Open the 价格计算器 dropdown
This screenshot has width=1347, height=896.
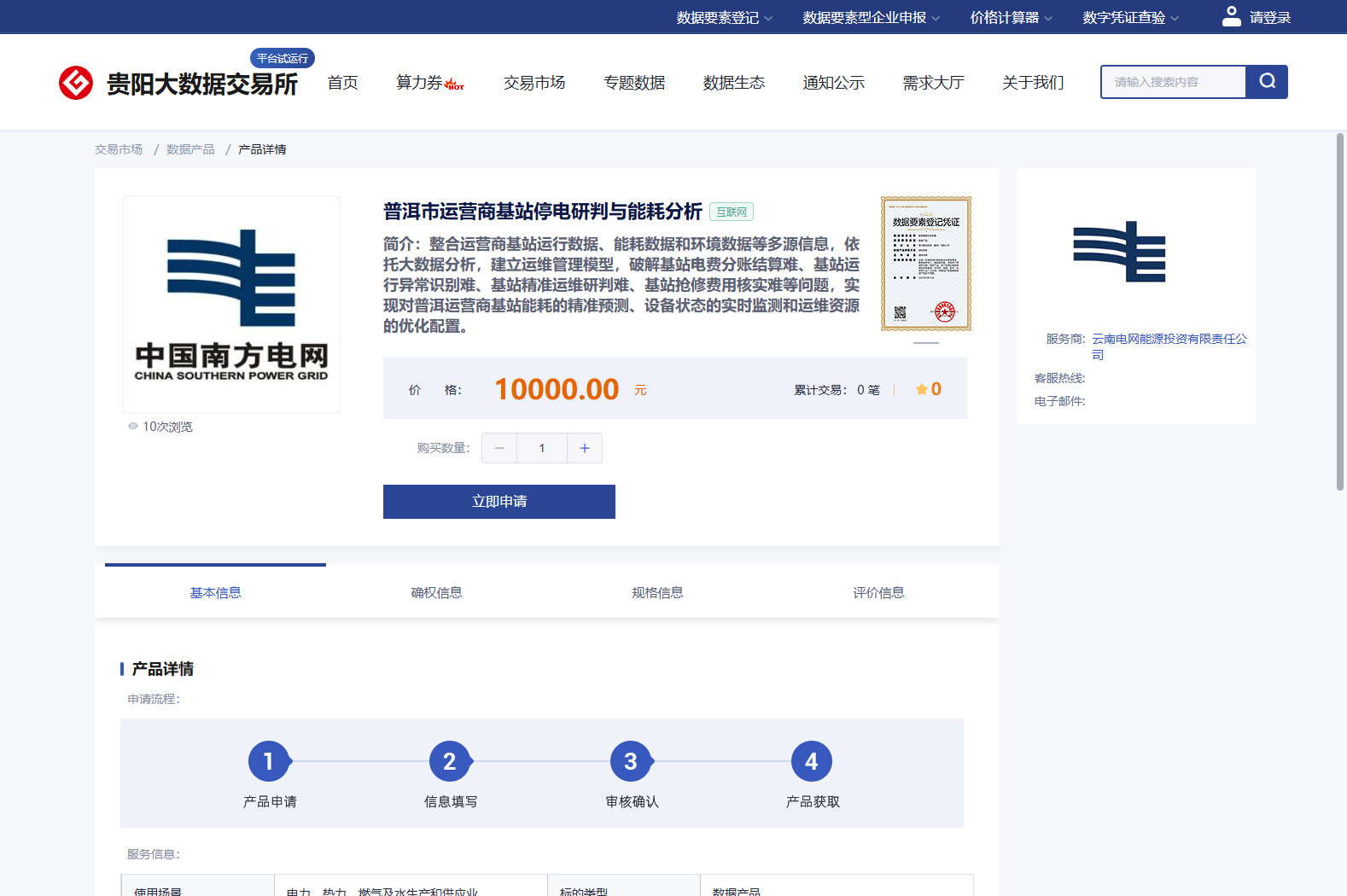point(1011,17)
